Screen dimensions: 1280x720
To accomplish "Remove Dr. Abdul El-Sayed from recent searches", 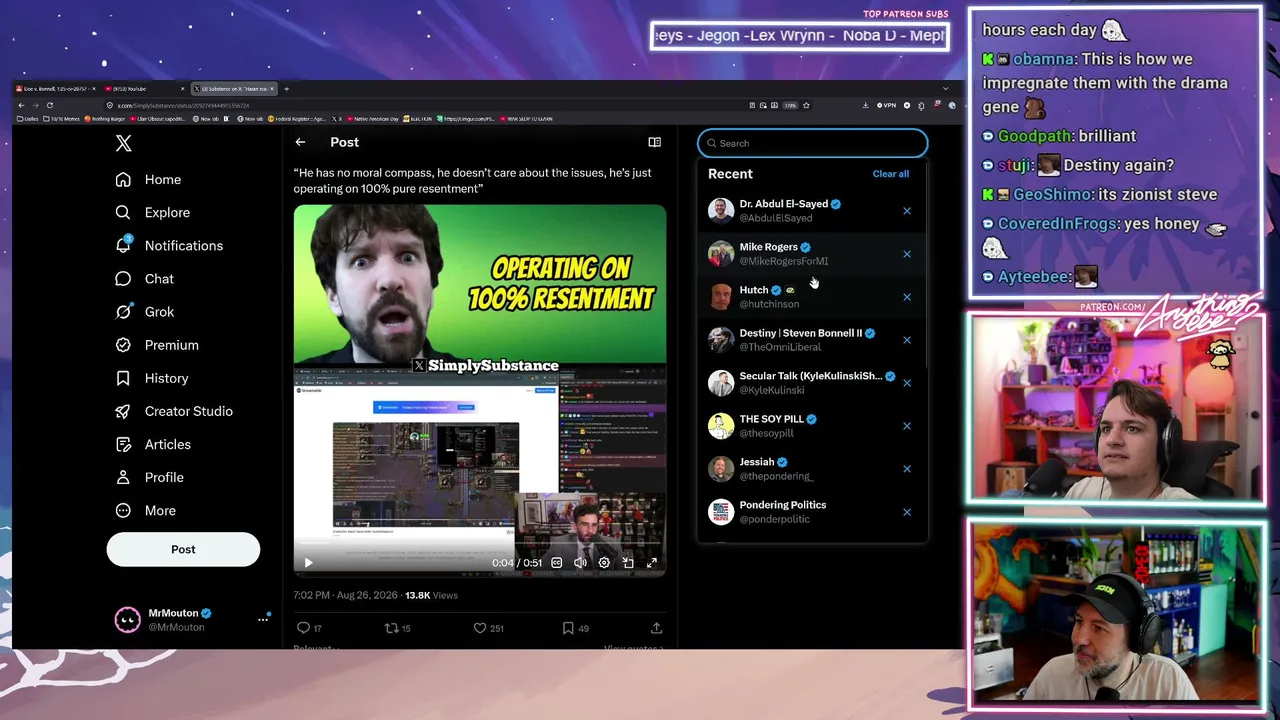I will pos(907,211).
